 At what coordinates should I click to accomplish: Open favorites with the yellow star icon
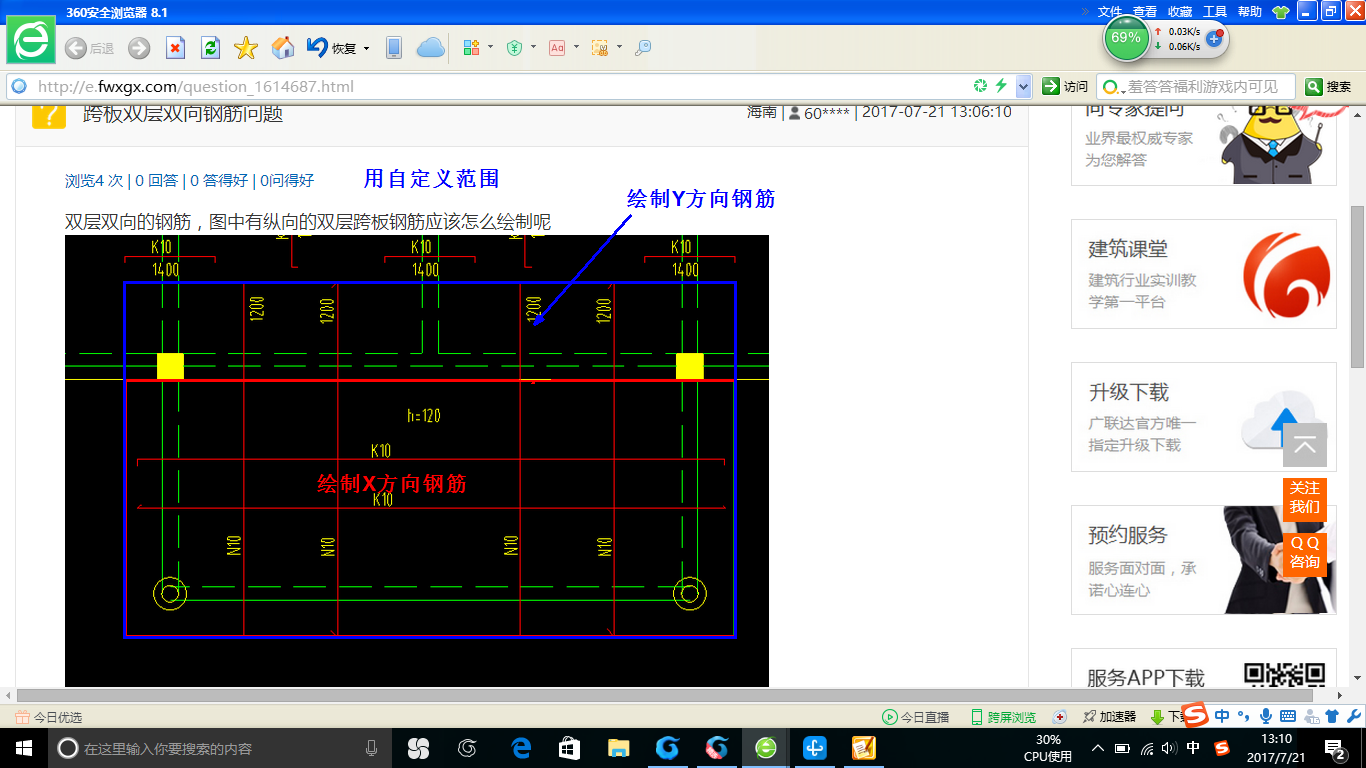(x=246, y=48)
